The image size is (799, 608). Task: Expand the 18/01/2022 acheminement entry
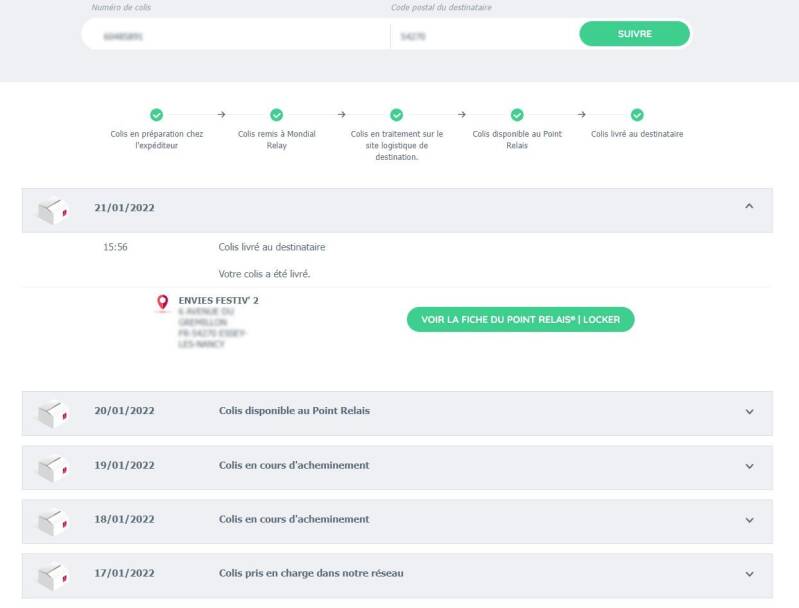(x=749, y=520)
